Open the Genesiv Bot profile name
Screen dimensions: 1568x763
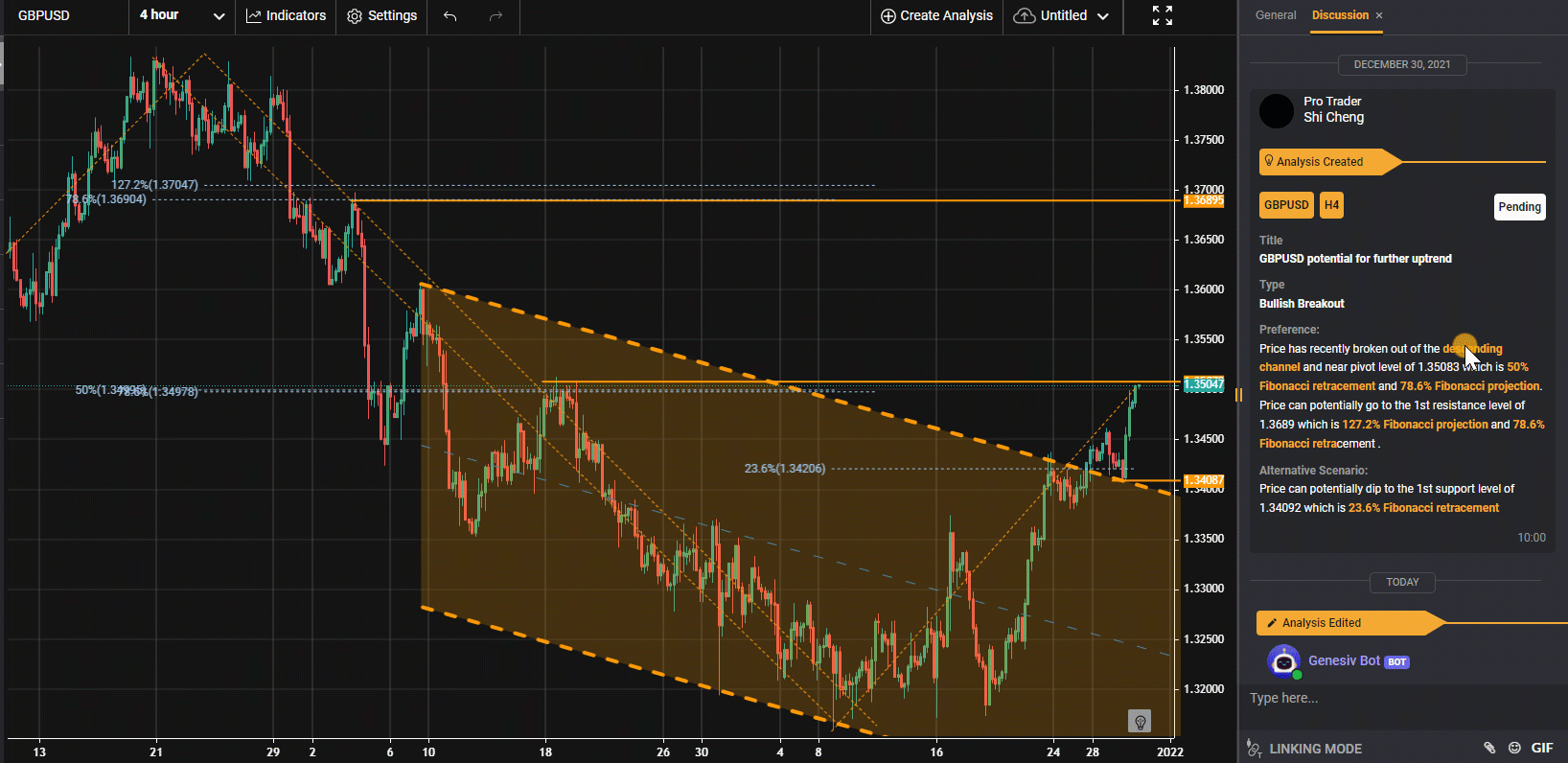[1344, 660]
